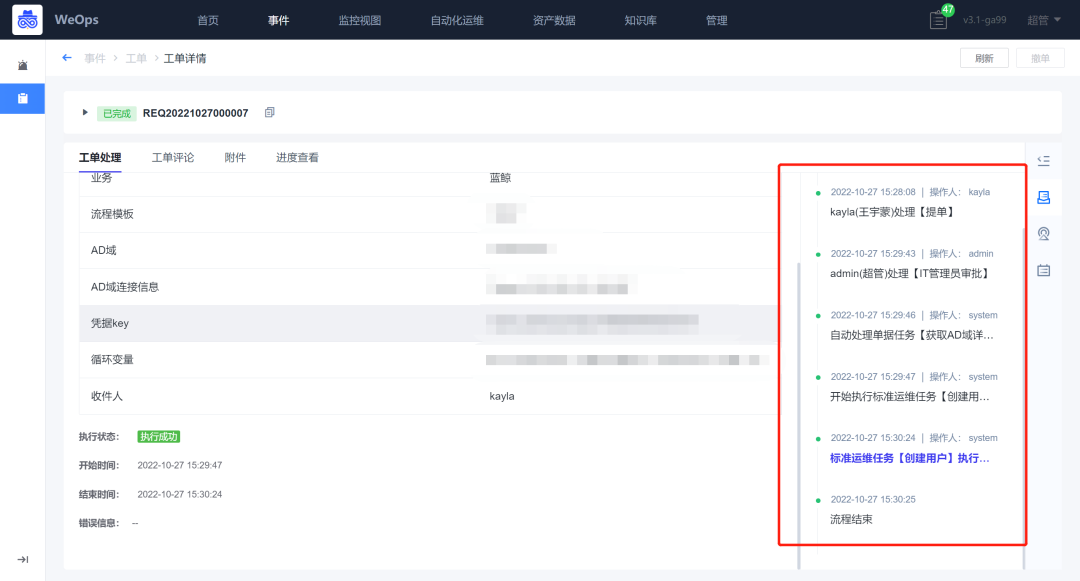This screenshot has height=581, width=1080.
Task: Open the 自动化运维 menu
Action: (456, 19)
